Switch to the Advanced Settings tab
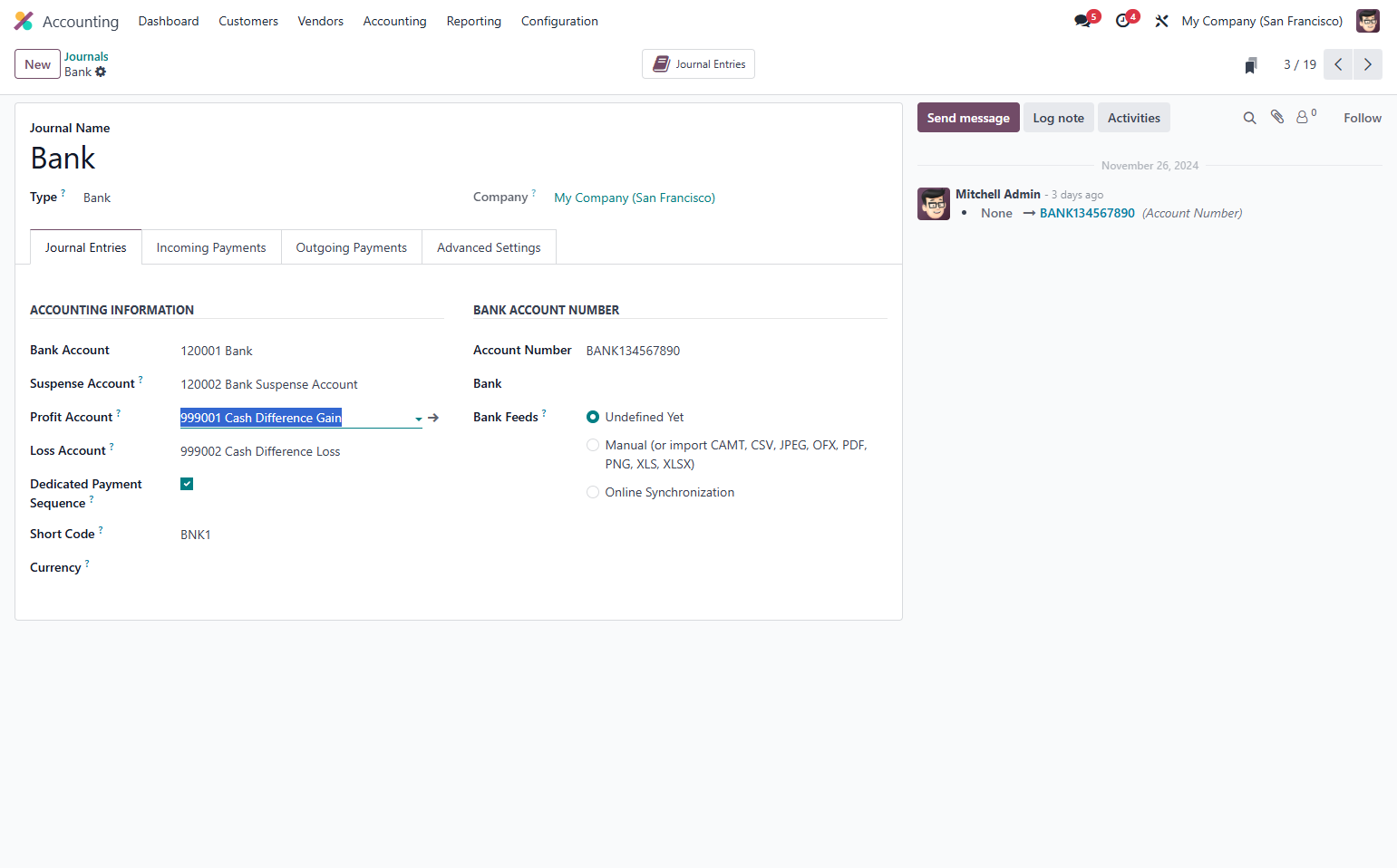This screenshot has width=1397, height=868. click(489, 247)
